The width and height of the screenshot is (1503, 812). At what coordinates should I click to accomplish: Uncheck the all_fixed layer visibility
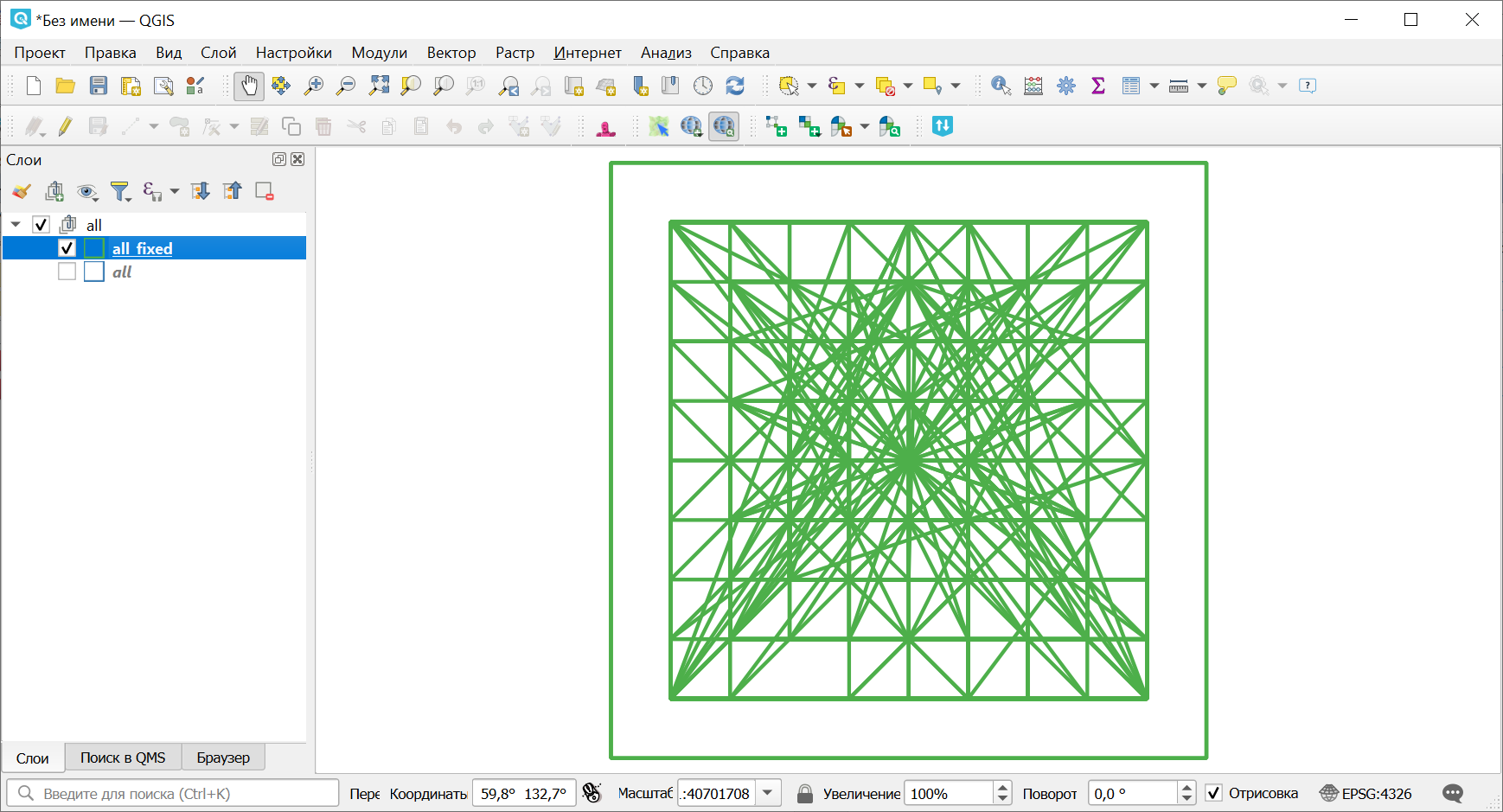(67, 248)
